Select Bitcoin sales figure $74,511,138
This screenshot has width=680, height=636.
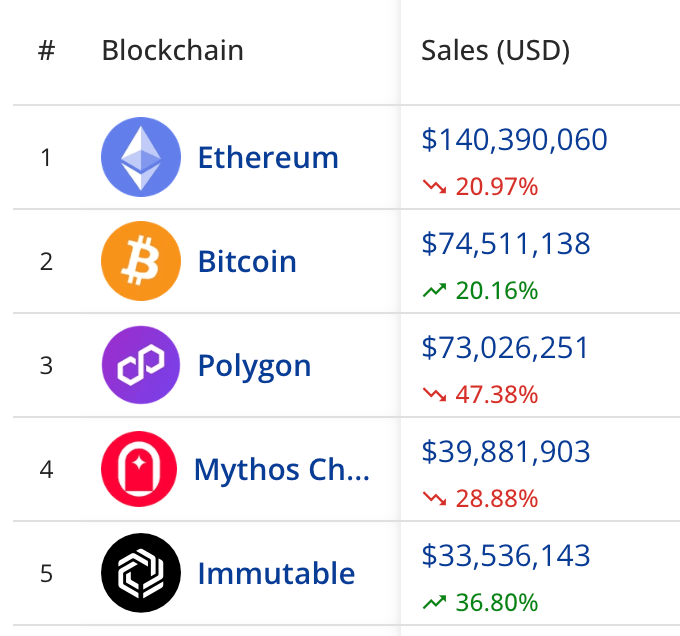click(x=506, y=243)
